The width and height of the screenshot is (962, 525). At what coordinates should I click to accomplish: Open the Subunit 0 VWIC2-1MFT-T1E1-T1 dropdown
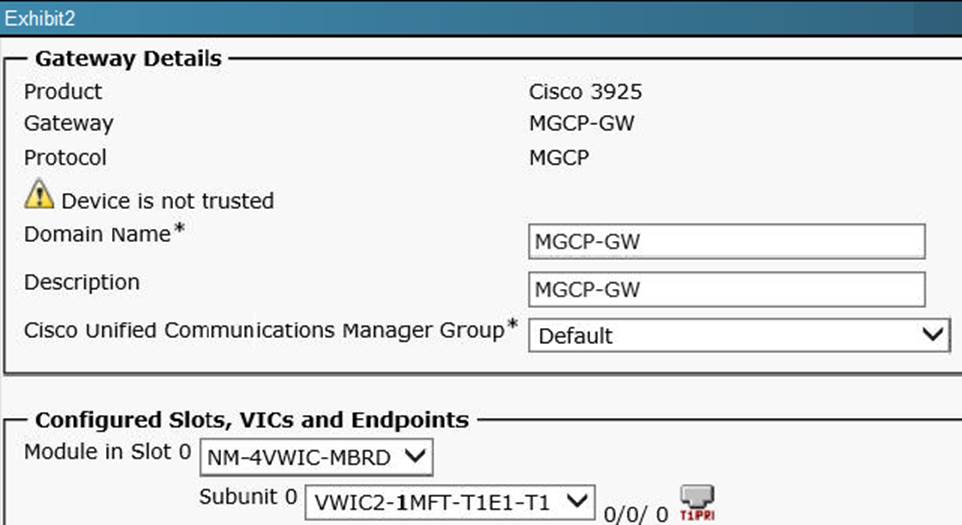pos(450,500)
